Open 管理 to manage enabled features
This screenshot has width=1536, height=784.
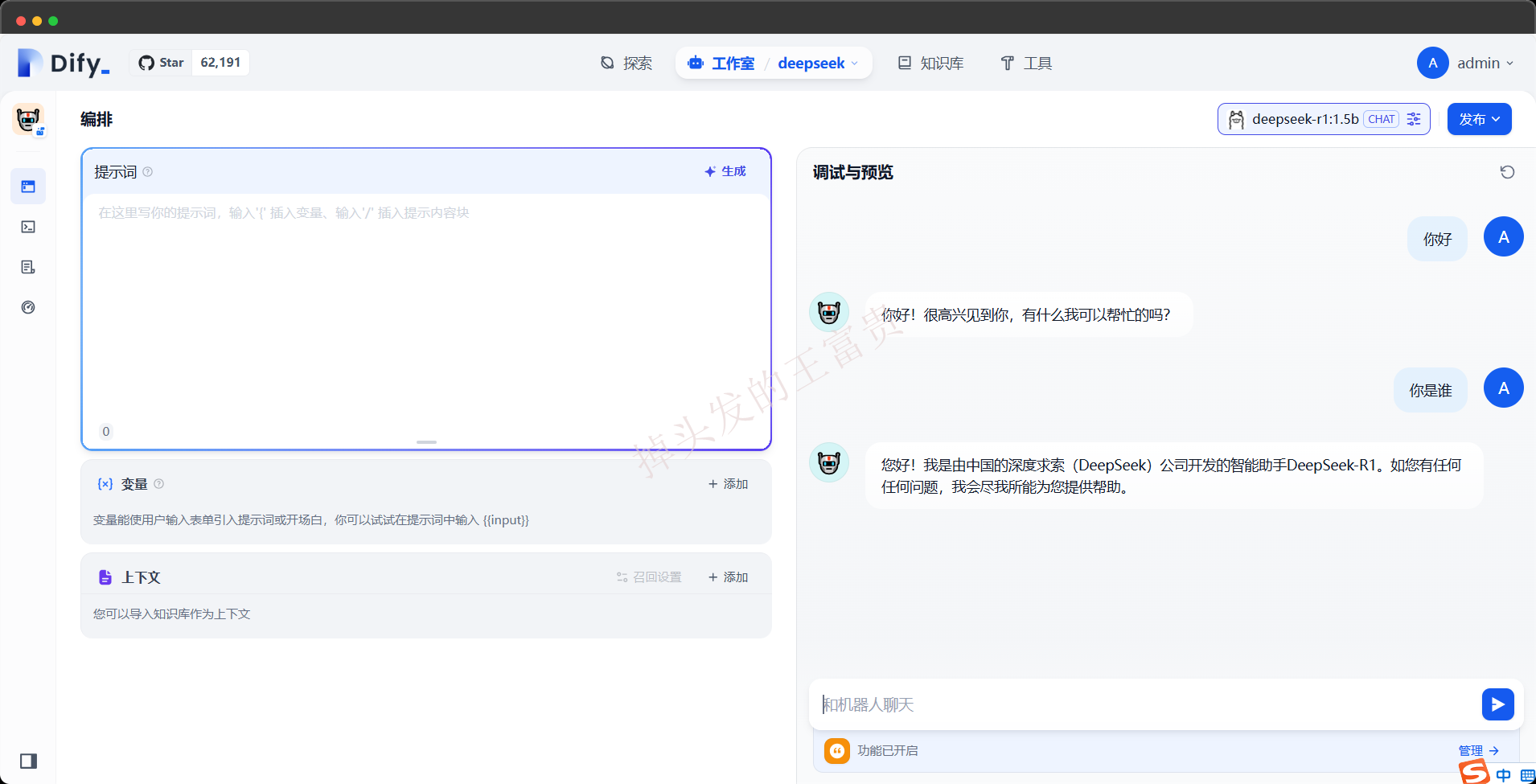click(1478, 750)
